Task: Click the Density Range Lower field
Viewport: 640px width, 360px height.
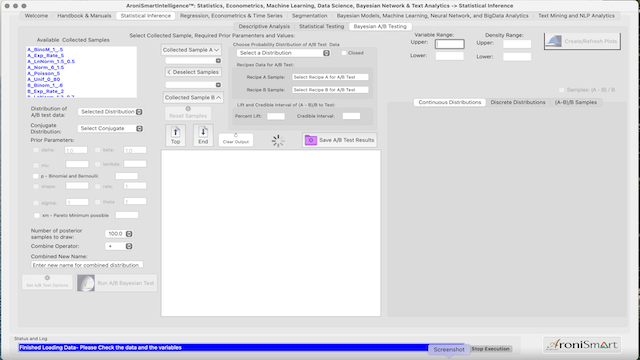Action: [x=517, y=57]
